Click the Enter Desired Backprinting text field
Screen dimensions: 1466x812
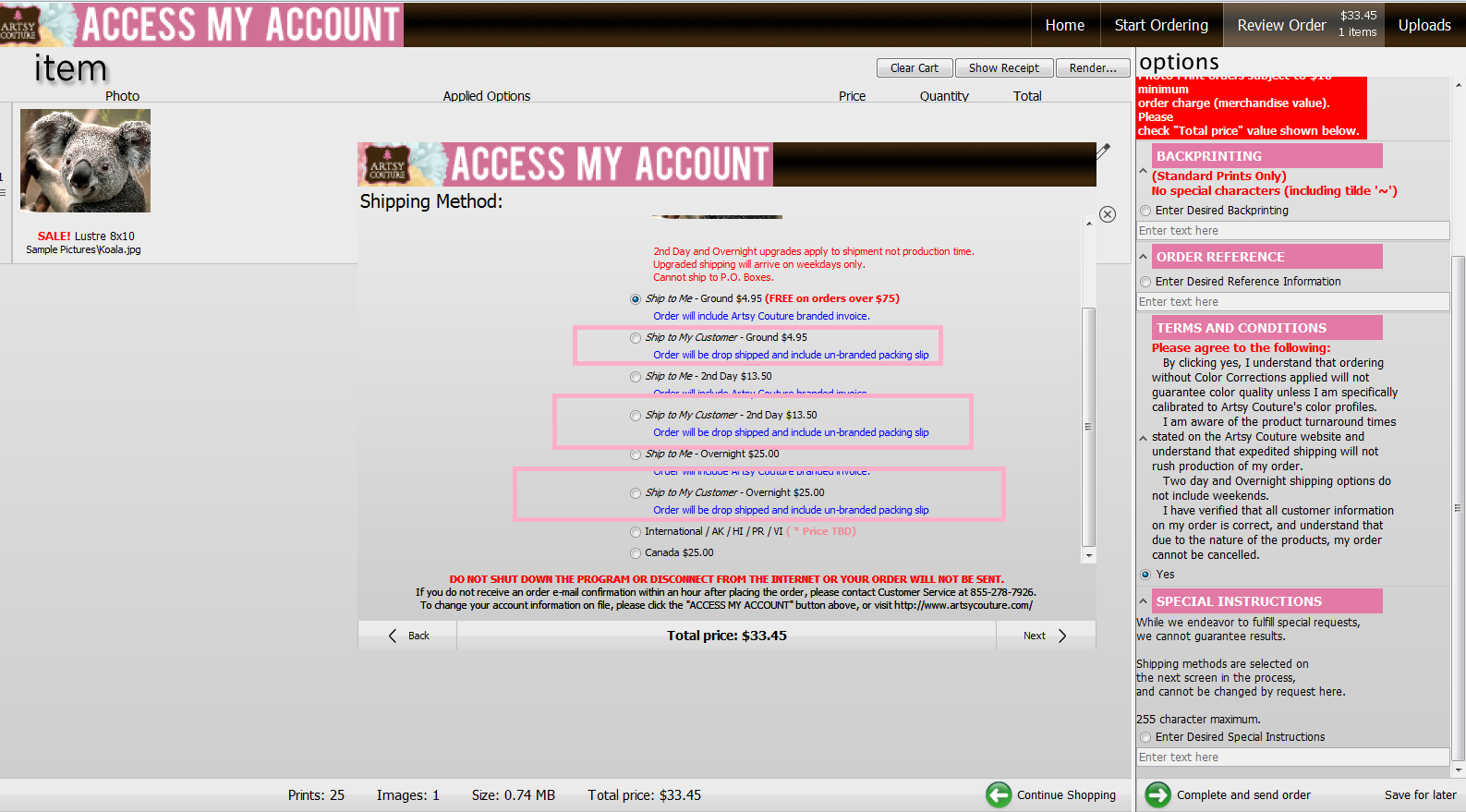click(1291, 231)
